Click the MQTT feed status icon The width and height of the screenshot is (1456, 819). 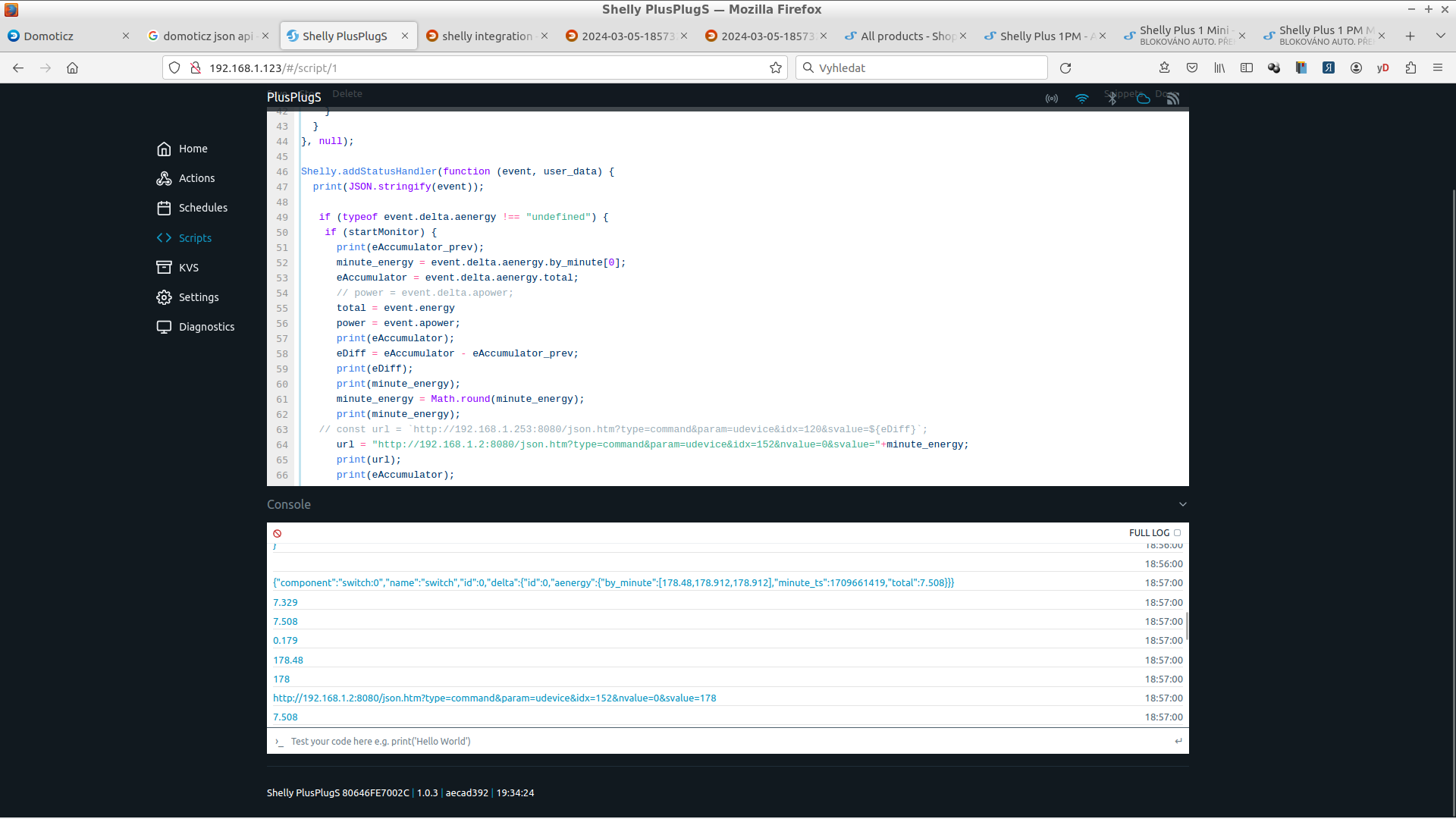[x=1173, y=99]
